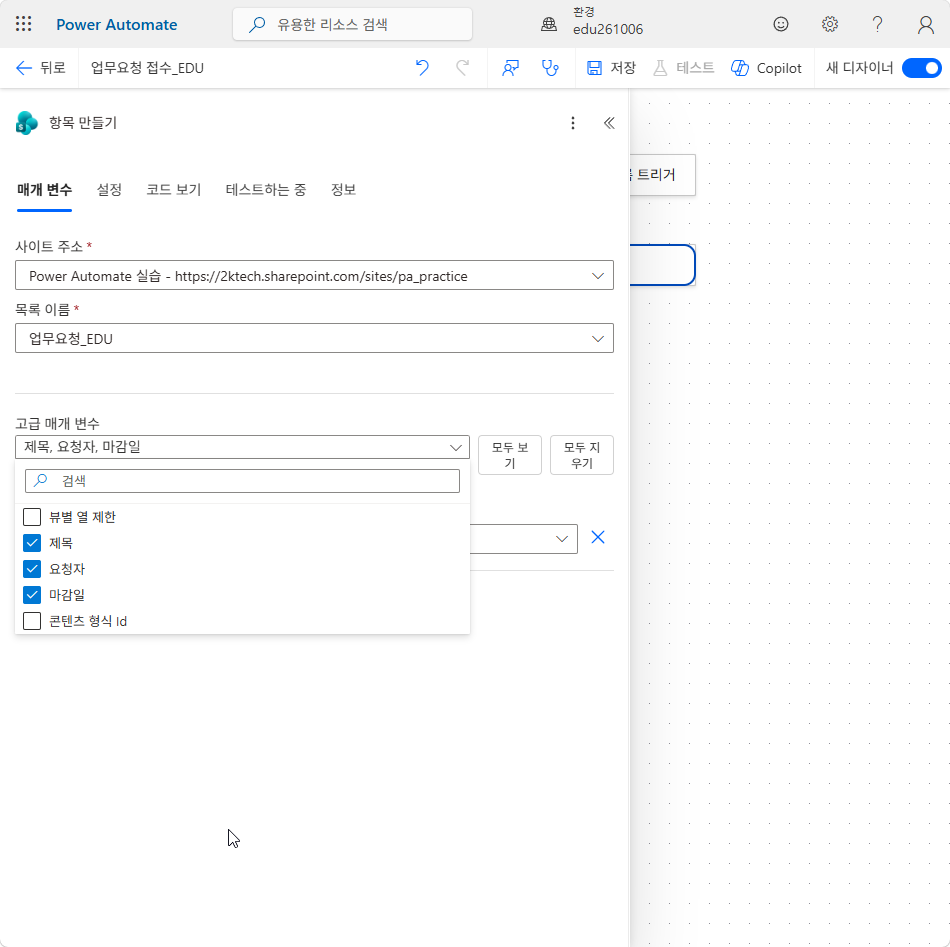
Task: Check the 콘텐츠 형식 Id checkbox
Action: 32,621
